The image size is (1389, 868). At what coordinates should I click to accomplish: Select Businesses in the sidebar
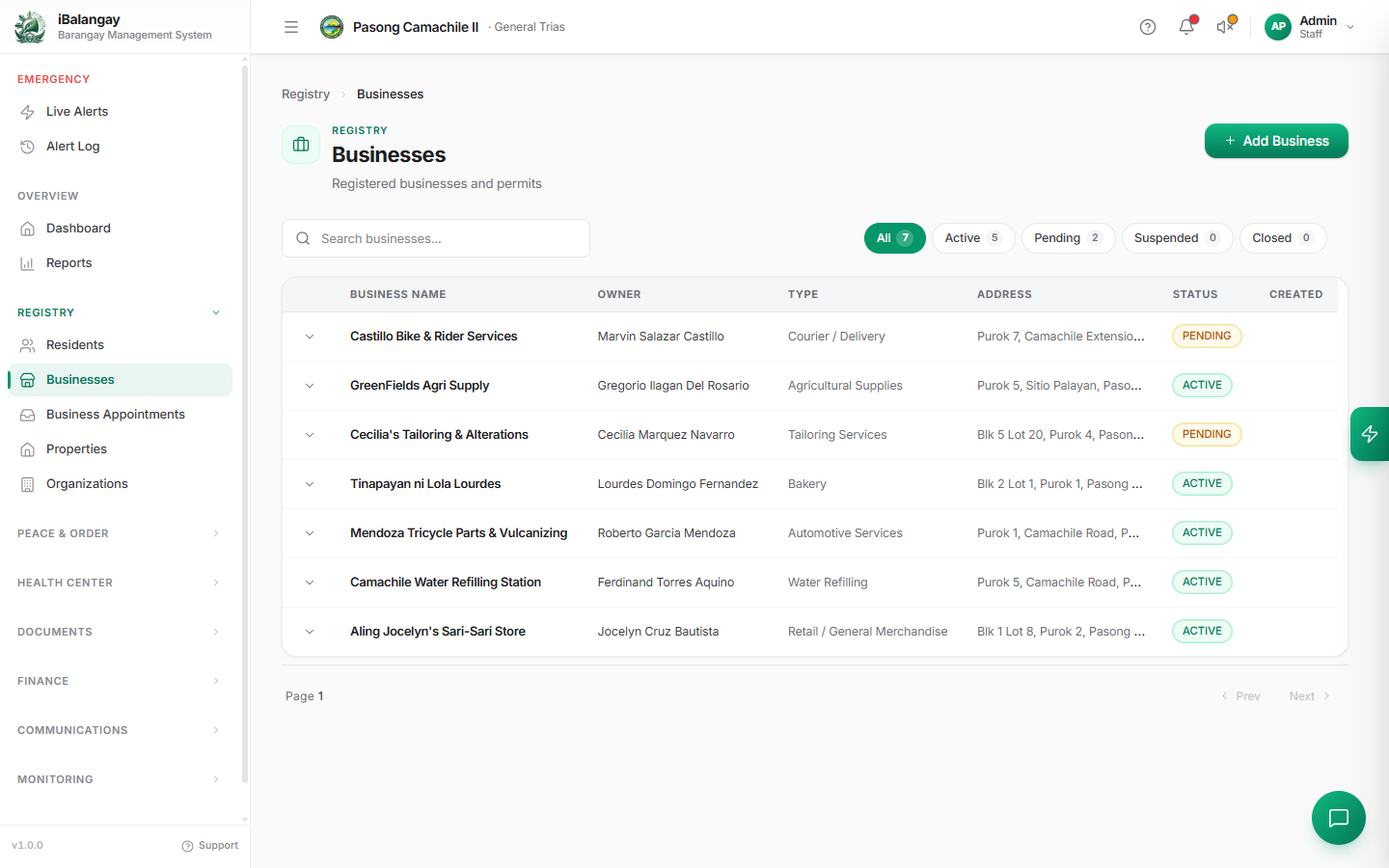point(120,380)
